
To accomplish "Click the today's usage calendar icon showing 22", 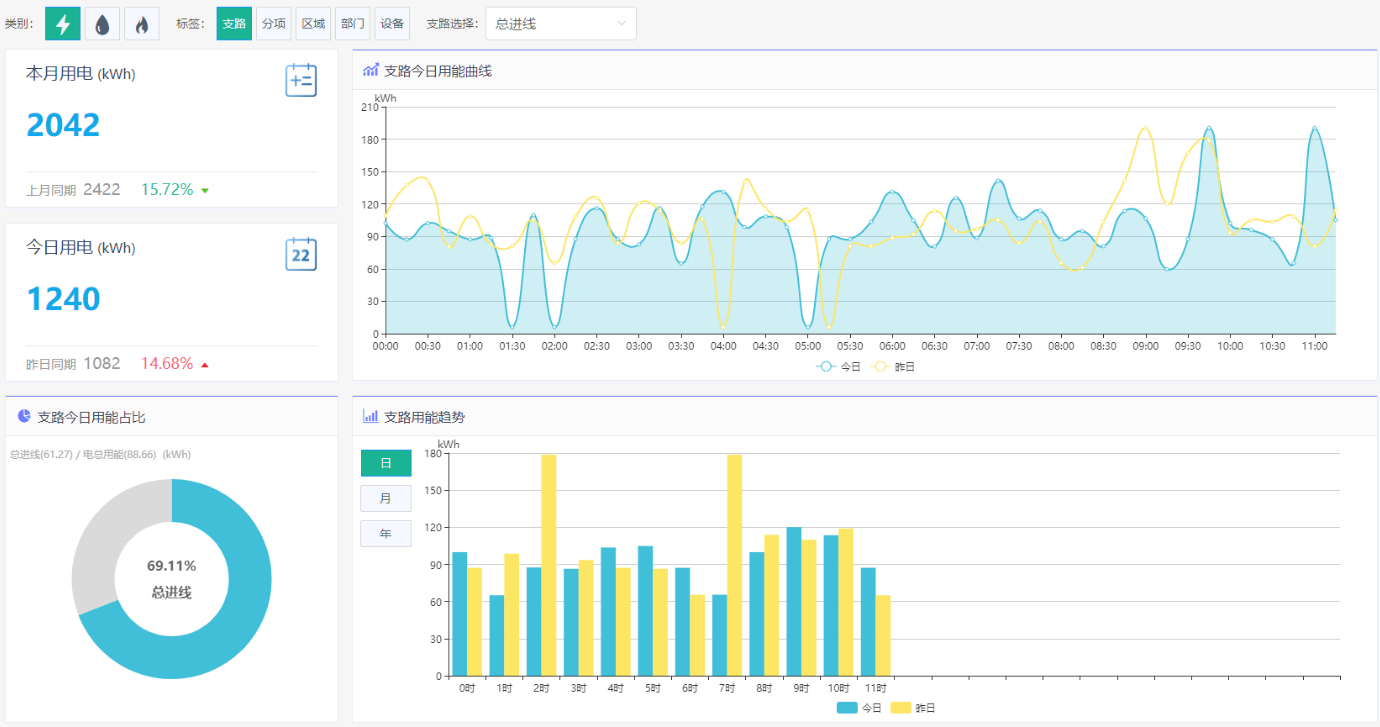I will pos(301,254).
